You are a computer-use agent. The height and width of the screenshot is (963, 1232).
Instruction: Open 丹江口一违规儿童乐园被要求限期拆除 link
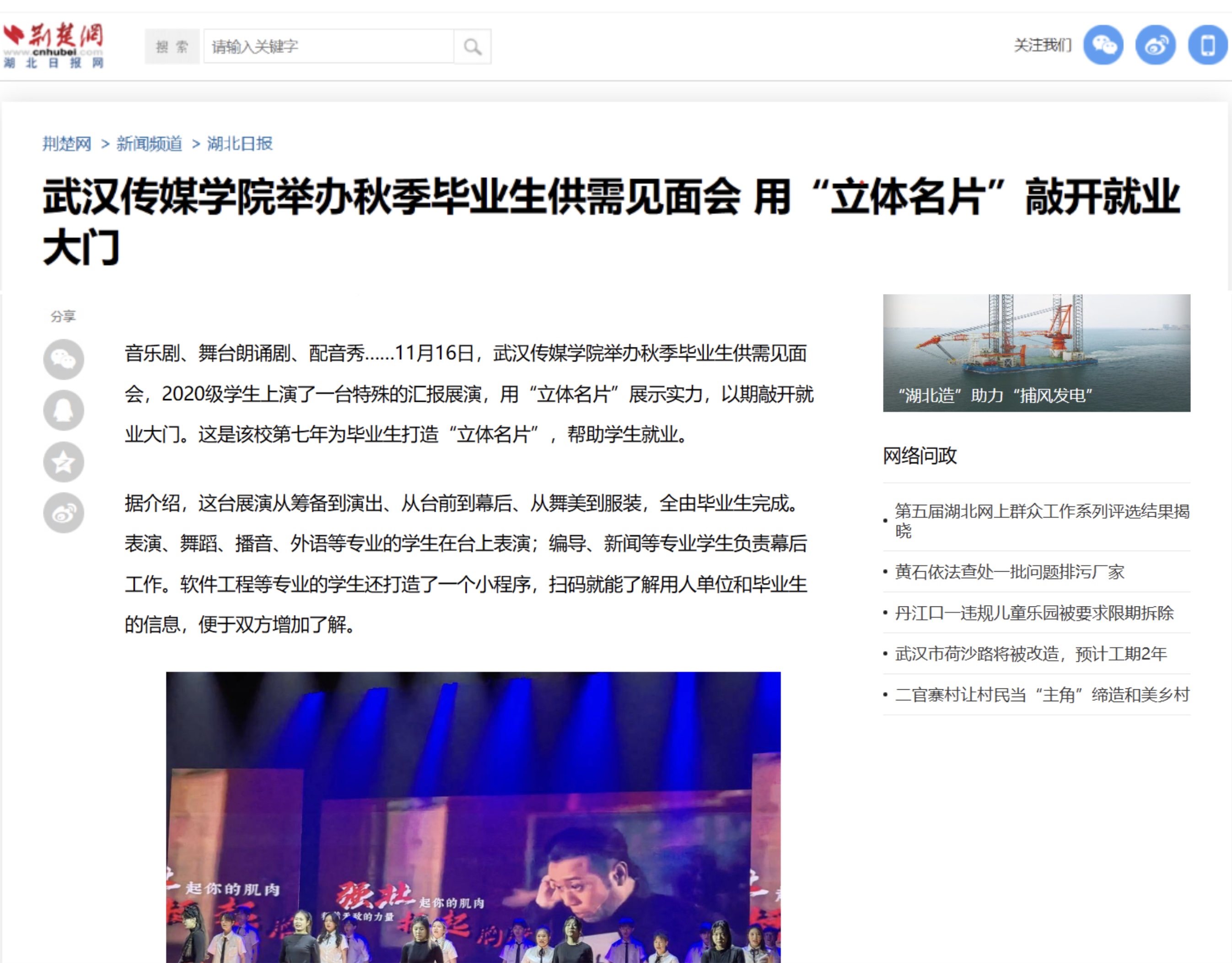point(1033,612)
